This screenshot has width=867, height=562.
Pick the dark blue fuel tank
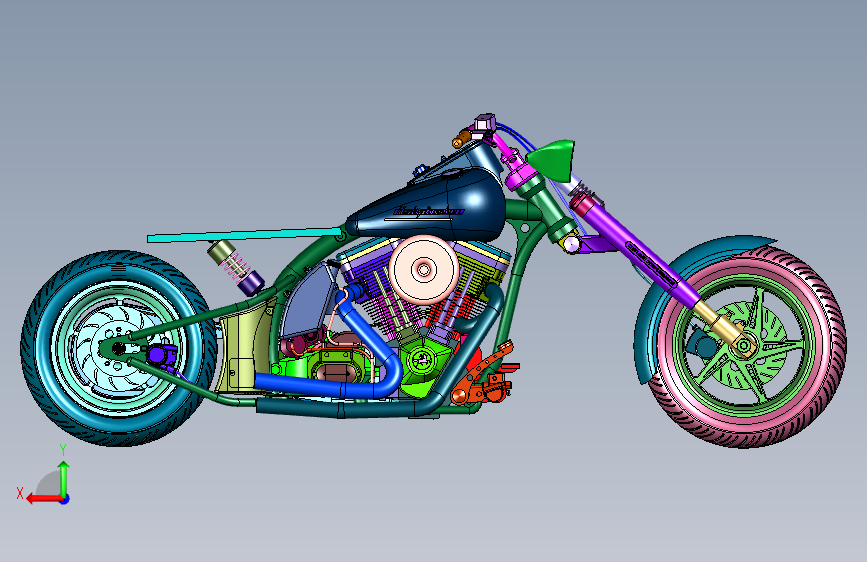pos(431,207)
